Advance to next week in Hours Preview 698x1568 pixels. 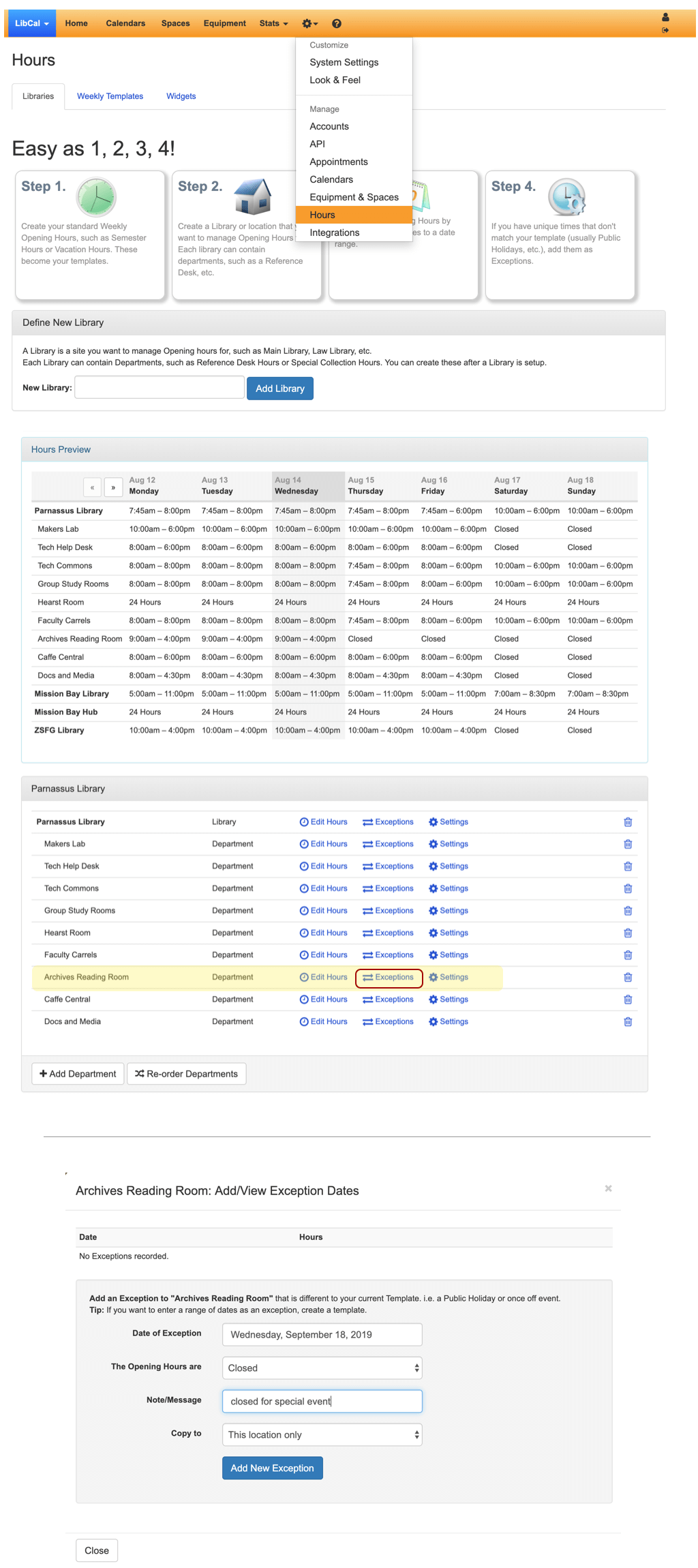pos(113,487)
